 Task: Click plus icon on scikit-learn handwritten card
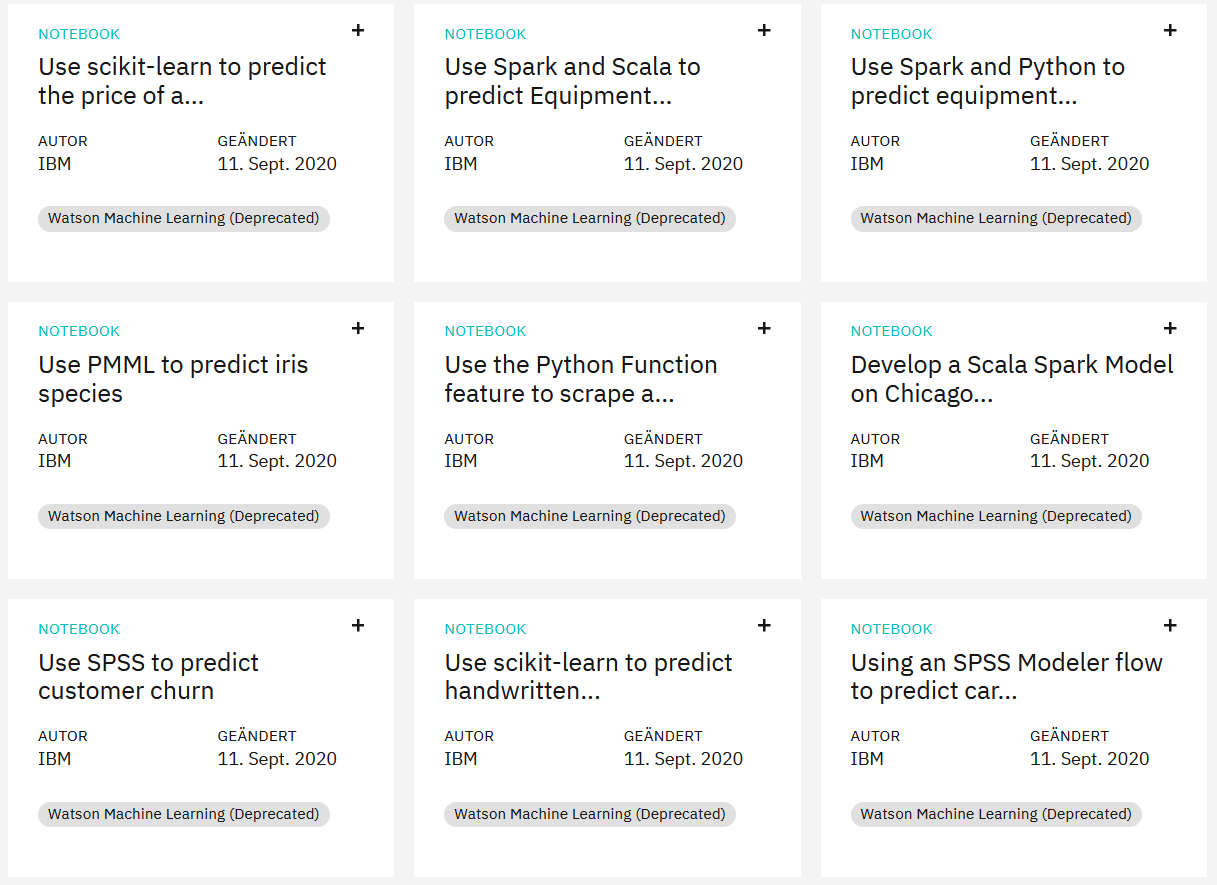point(764,625)
